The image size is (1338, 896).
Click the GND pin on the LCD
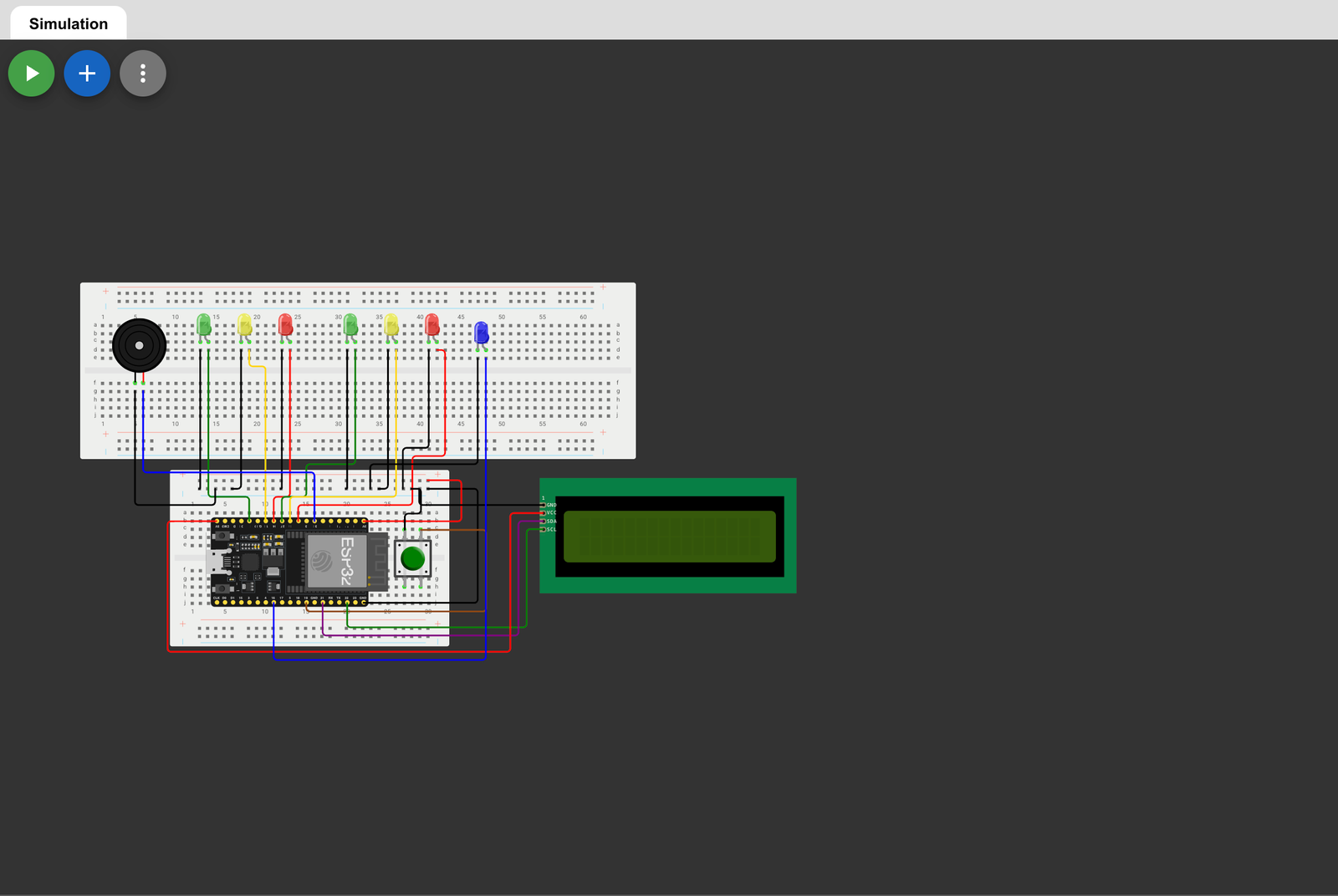[544, 505]
